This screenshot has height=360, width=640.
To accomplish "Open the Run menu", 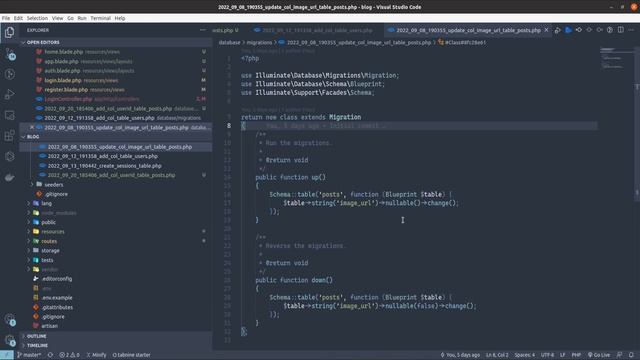I will coord(82,18).
